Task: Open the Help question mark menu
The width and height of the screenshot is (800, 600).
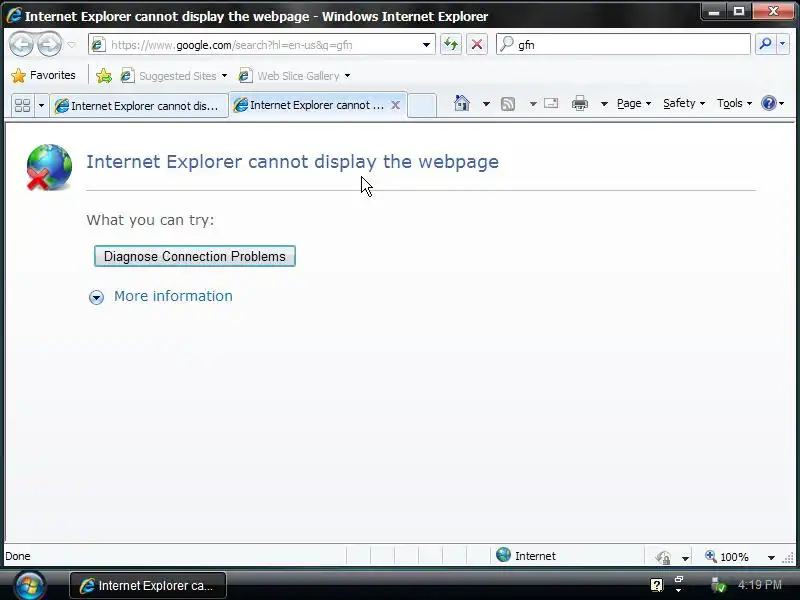Action: click(772, 104)
